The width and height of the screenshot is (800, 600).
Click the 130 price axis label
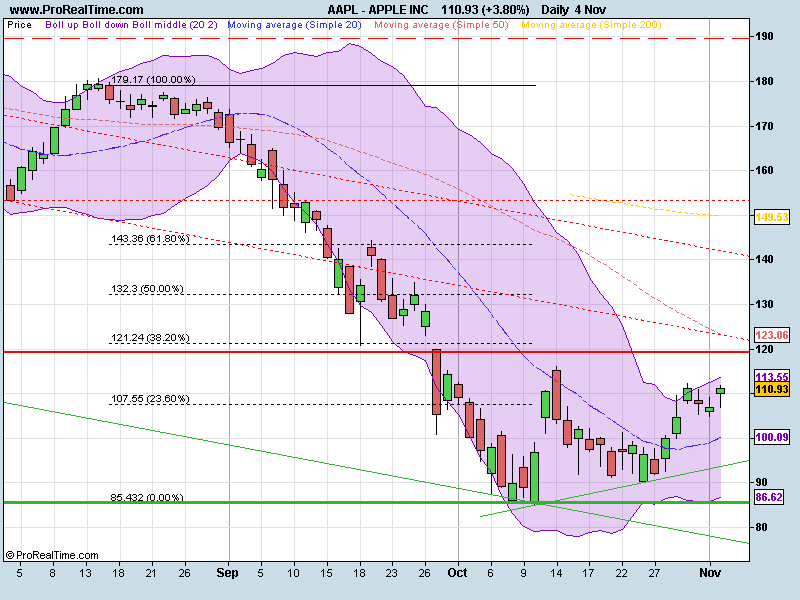pos(765,304)
